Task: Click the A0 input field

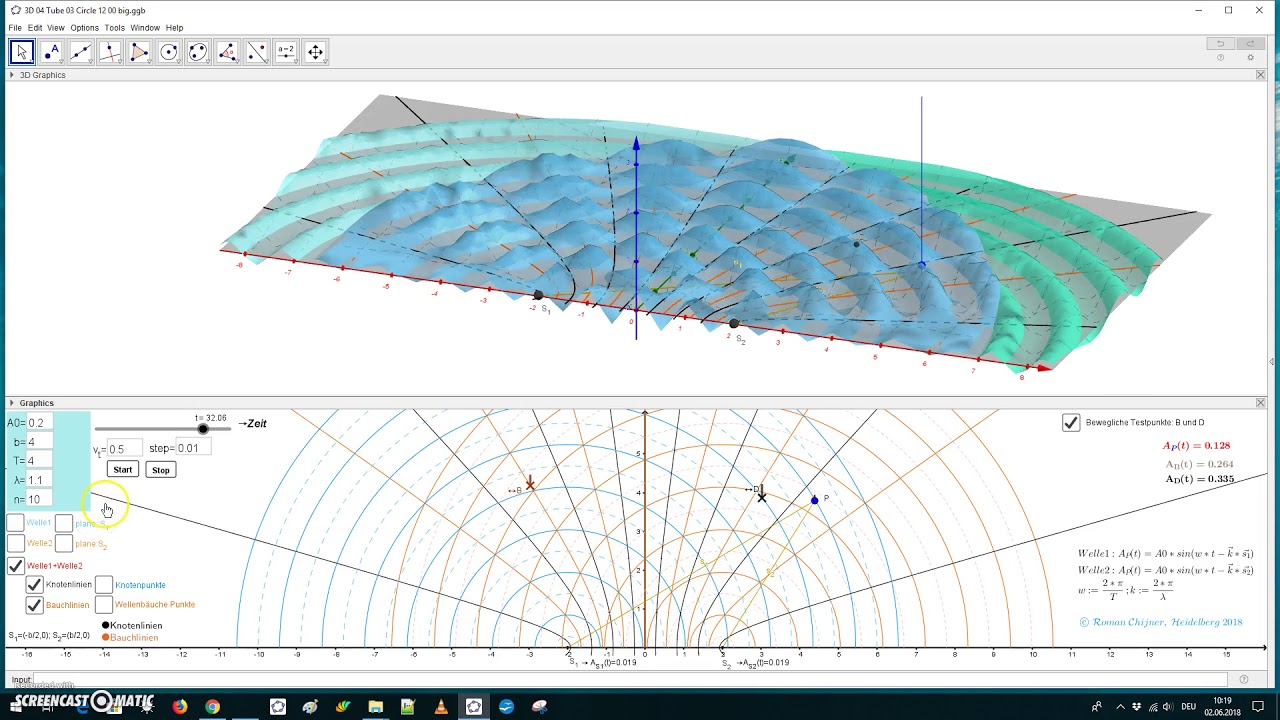Action: pos(40,423)
